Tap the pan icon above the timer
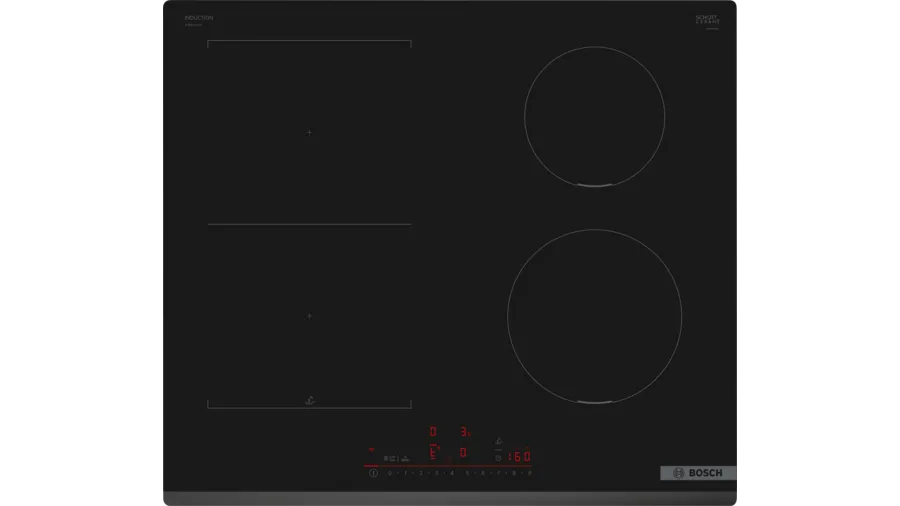Image resolution: width=900 pixels, height=506 pixels. pyautogui.click(x=498, y=441)
